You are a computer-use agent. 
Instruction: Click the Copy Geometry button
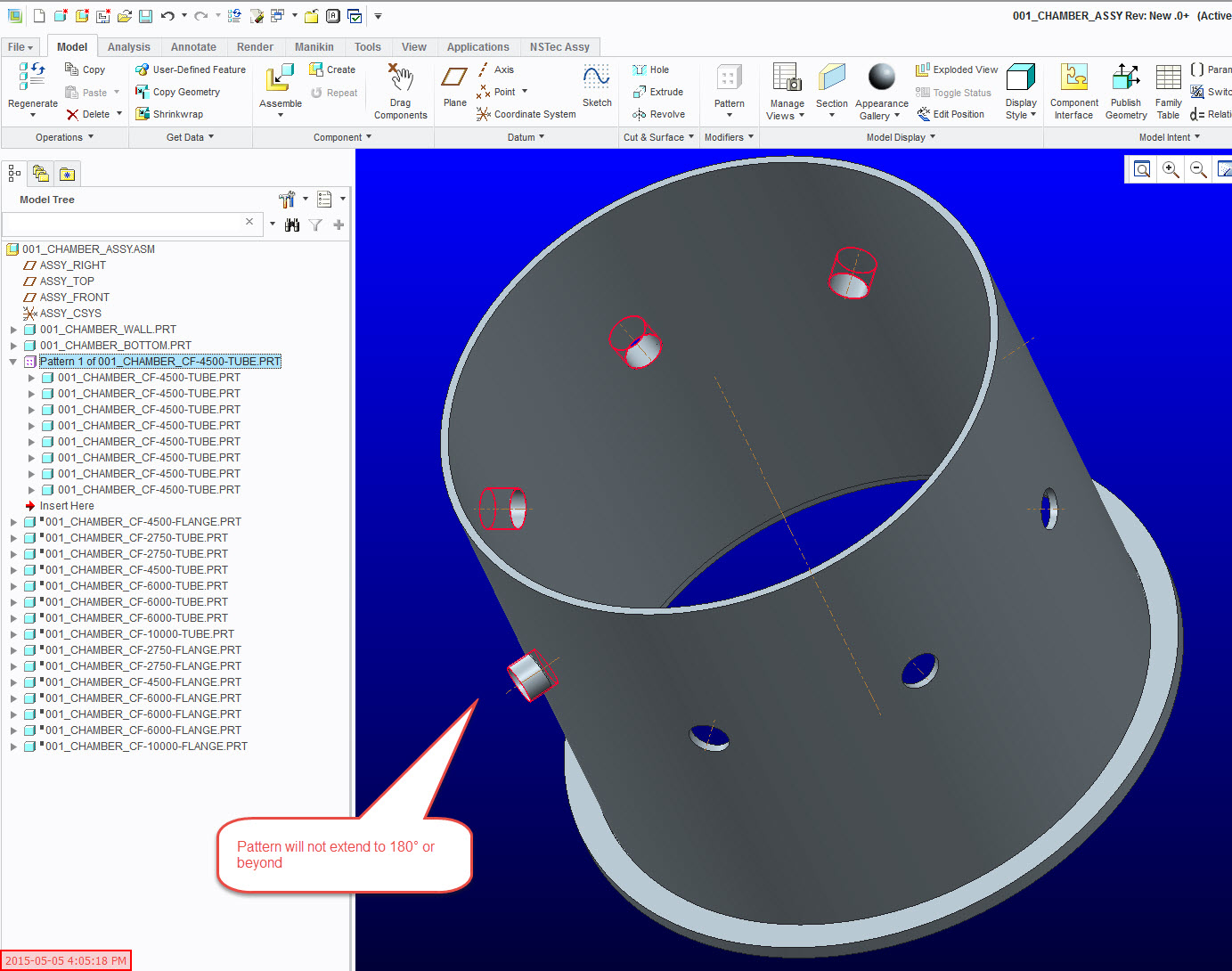(x=177, y=92)
